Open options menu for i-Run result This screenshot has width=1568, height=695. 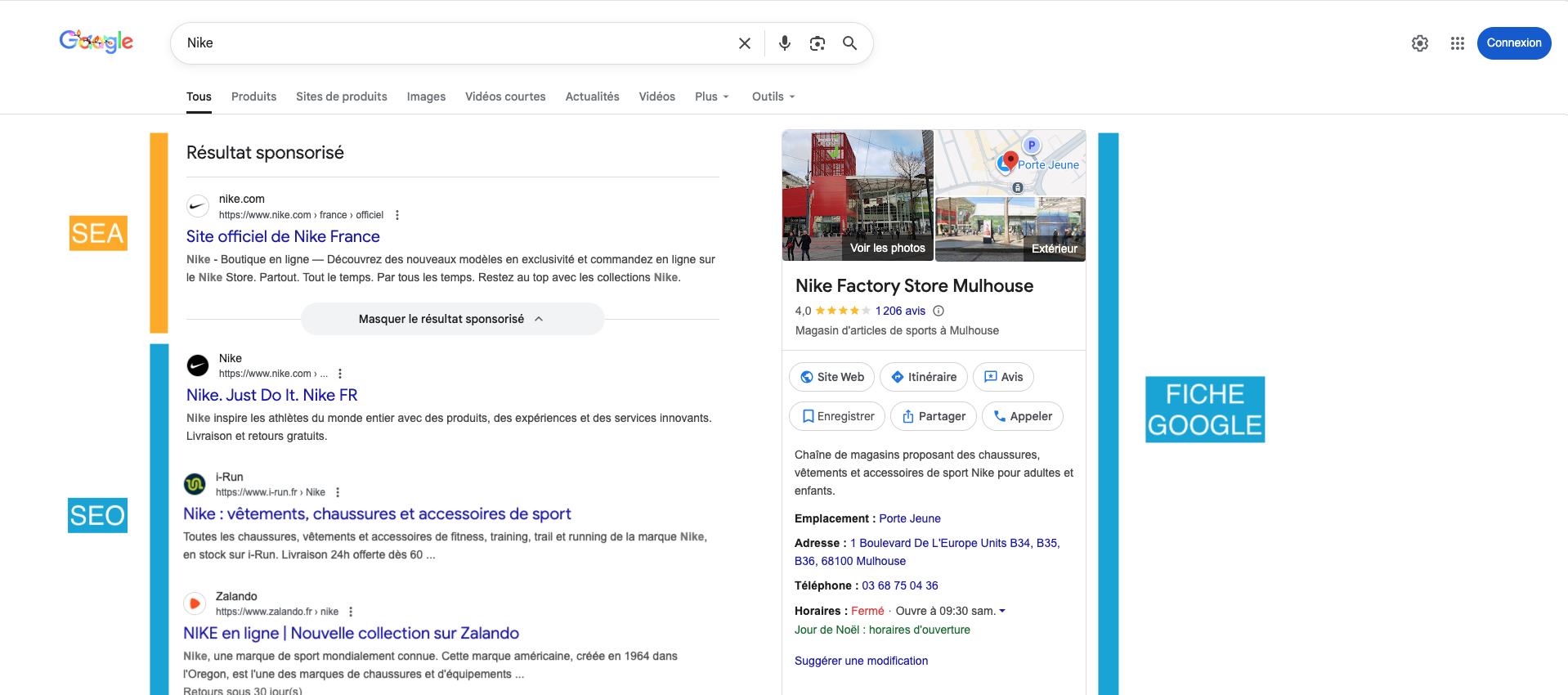click(x=338, y=492)
